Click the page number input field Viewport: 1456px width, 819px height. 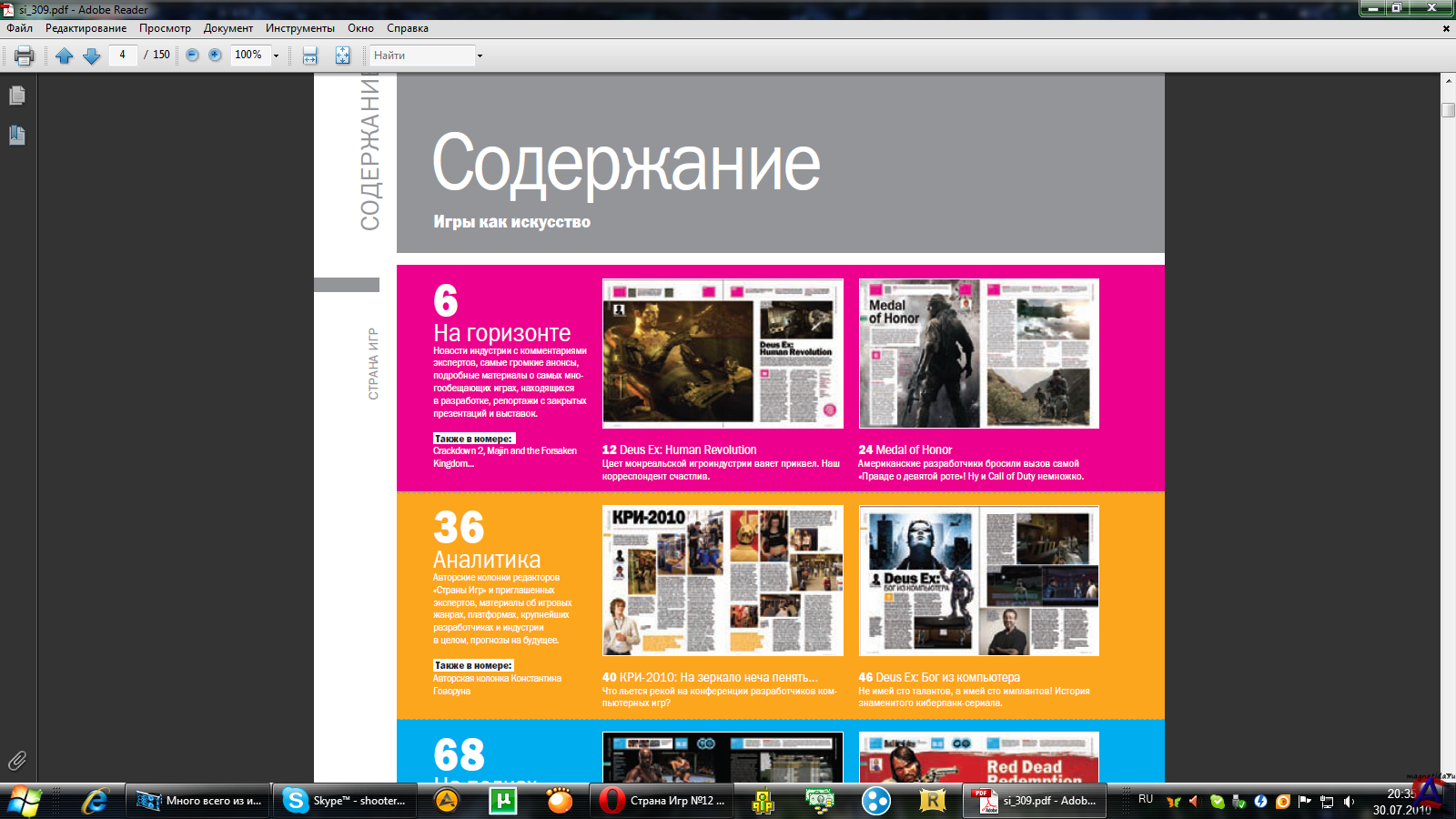pyautogui.click(x=123, y=55)
